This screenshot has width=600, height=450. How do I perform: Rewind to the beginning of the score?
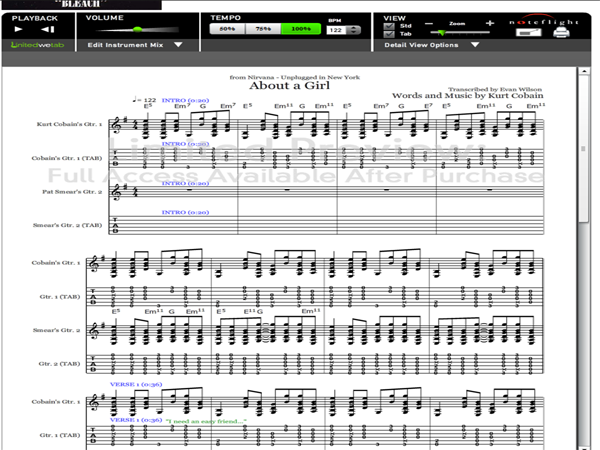click(x=48, y=29)
